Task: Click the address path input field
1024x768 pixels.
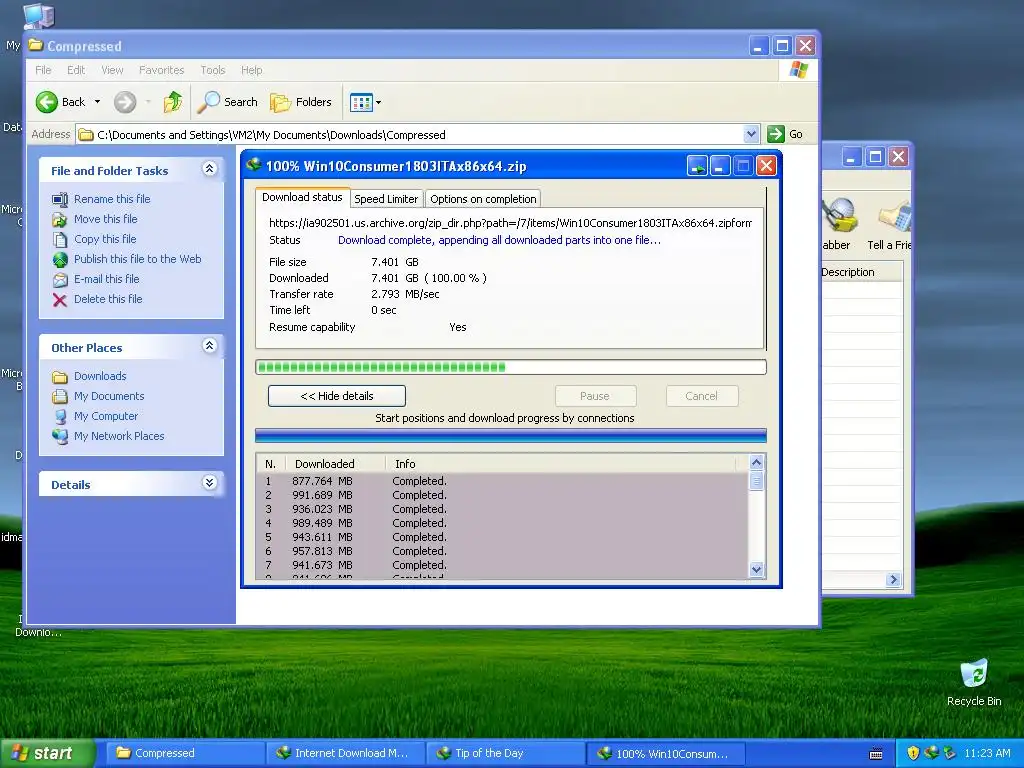Action: (417, 135)
